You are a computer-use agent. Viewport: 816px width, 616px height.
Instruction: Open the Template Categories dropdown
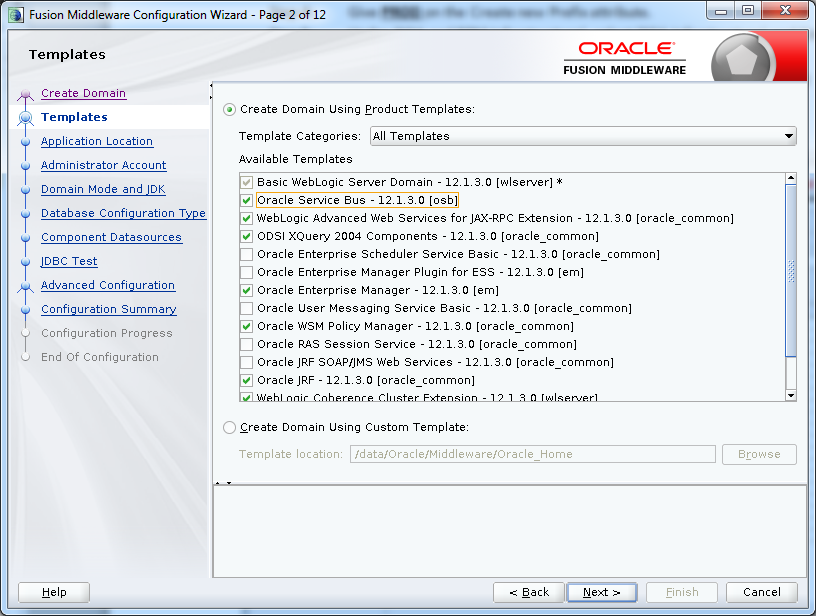point(583,136)
